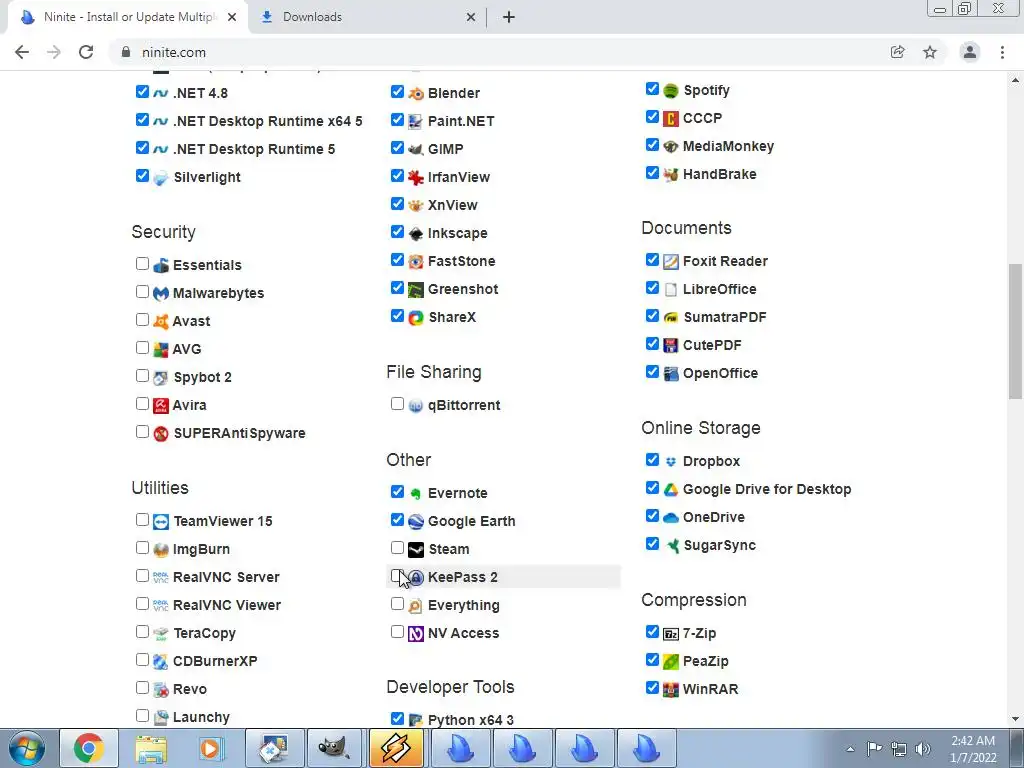Open the Chrome three-dot menu
1024x768 pixels.
[1002, 52]
